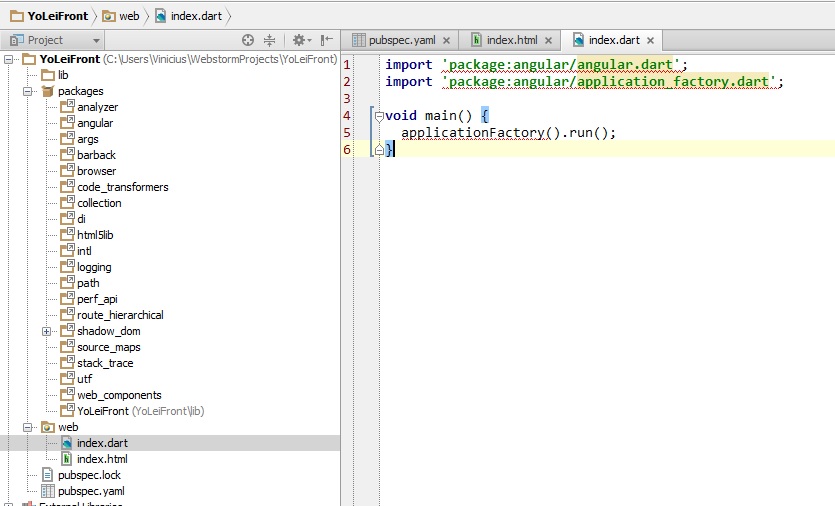Select the angular package folder icon
The image size is (835, 506).
[x=67, y=123]
